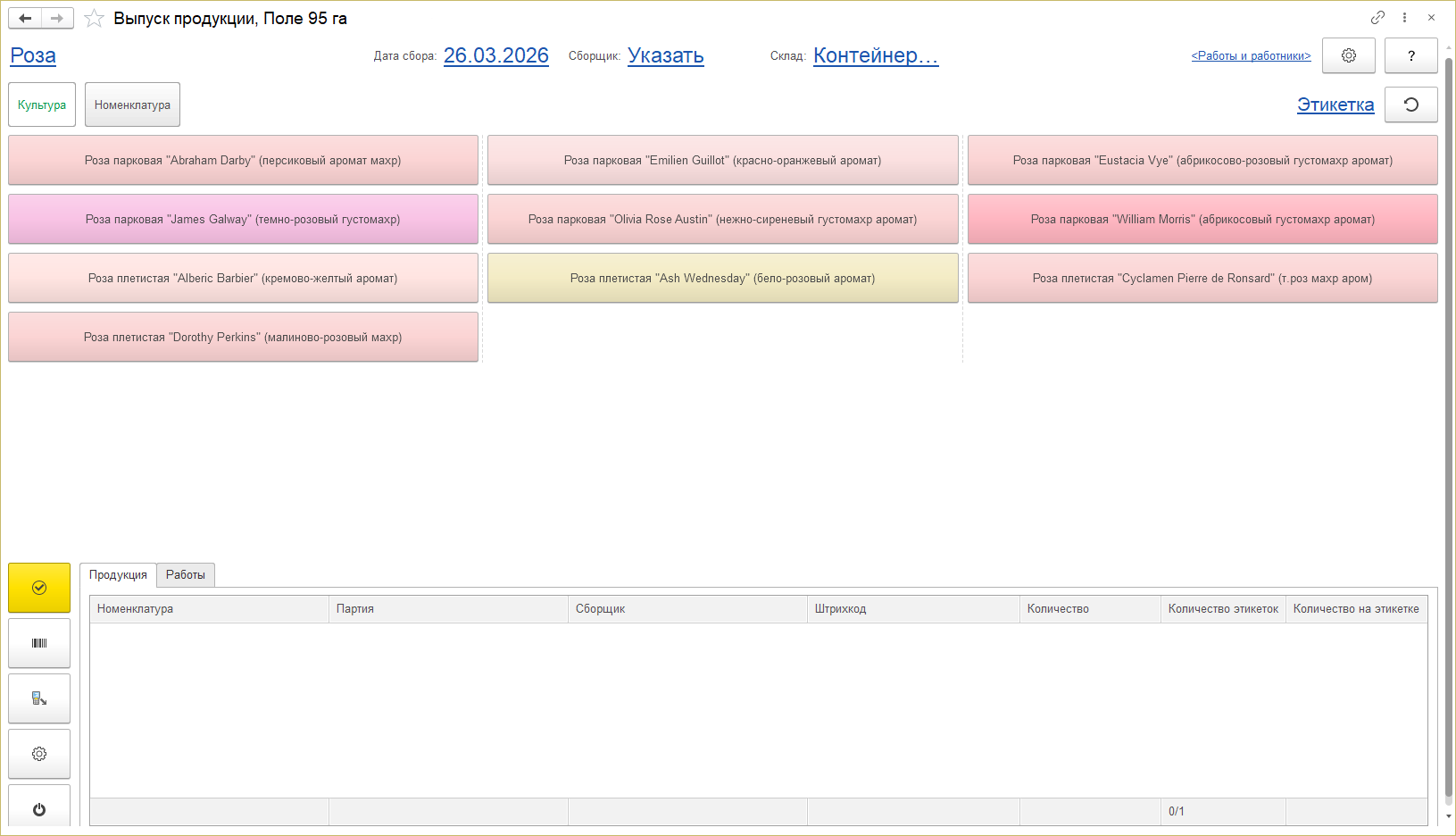Select rose Emilien Guillot tile

coord(722,160)
